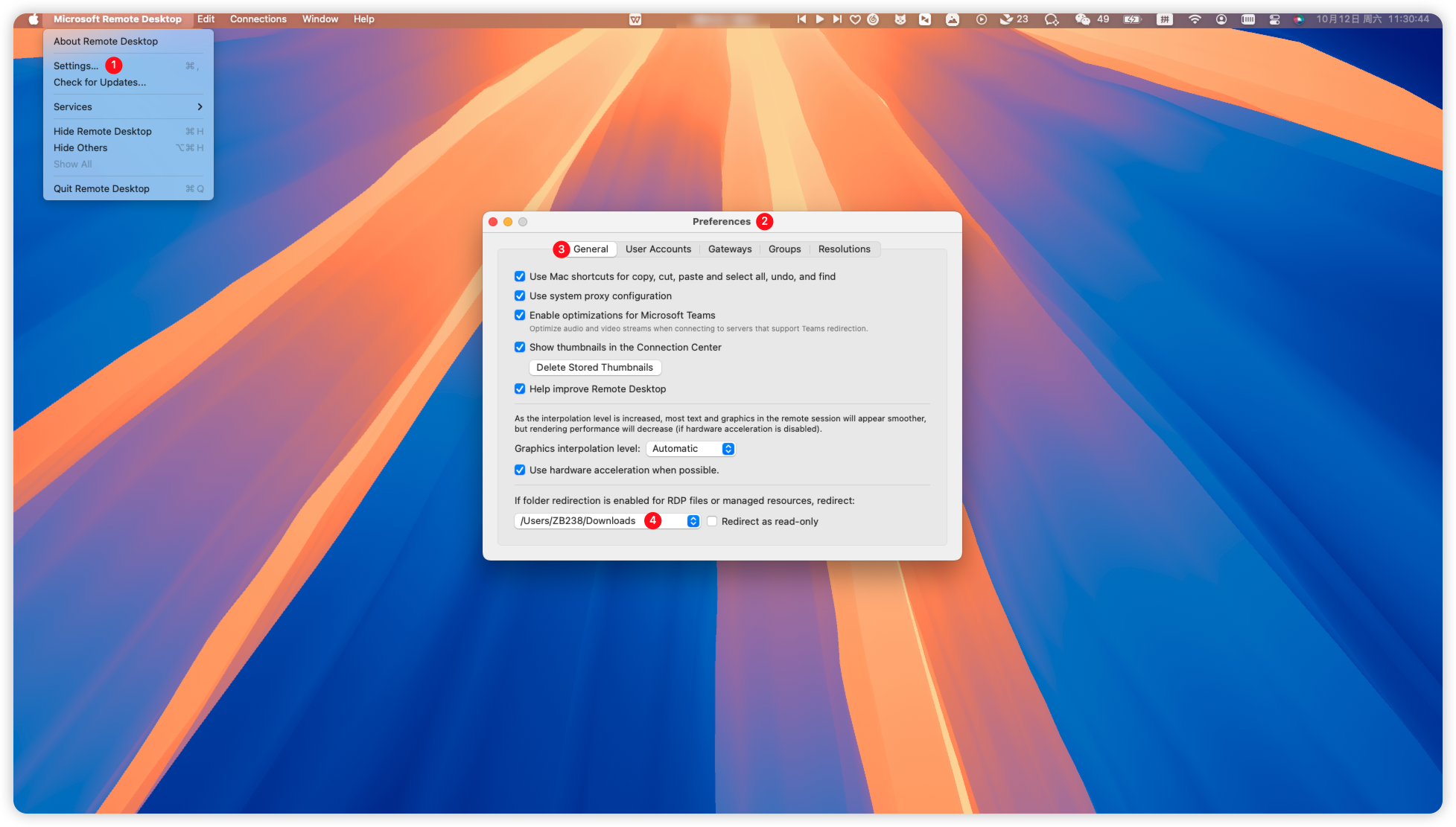Click the user account circle icon
1456x827 pixels.
[x=1221, y=19]
